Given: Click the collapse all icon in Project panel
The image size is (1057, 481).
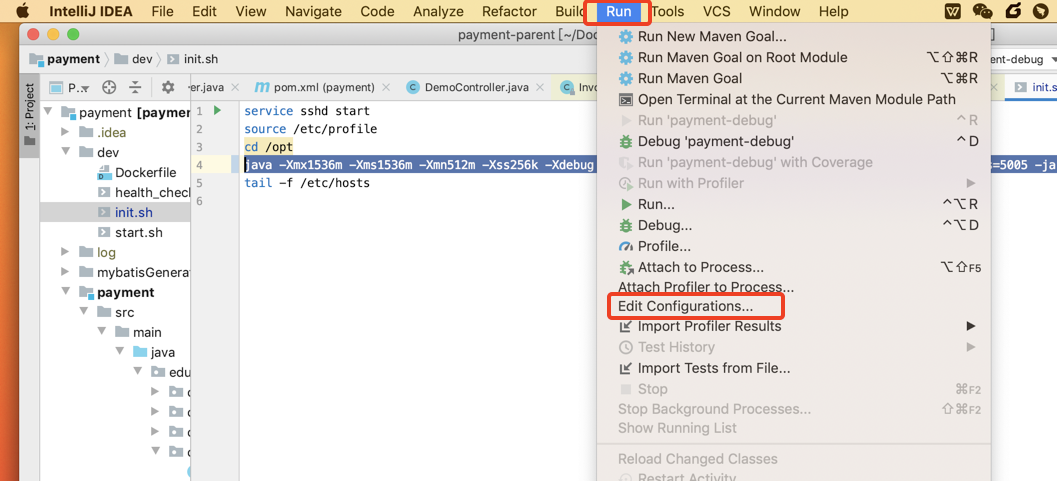Looking at the screenshot, I should pyautogui.click(x=135, y=88).
